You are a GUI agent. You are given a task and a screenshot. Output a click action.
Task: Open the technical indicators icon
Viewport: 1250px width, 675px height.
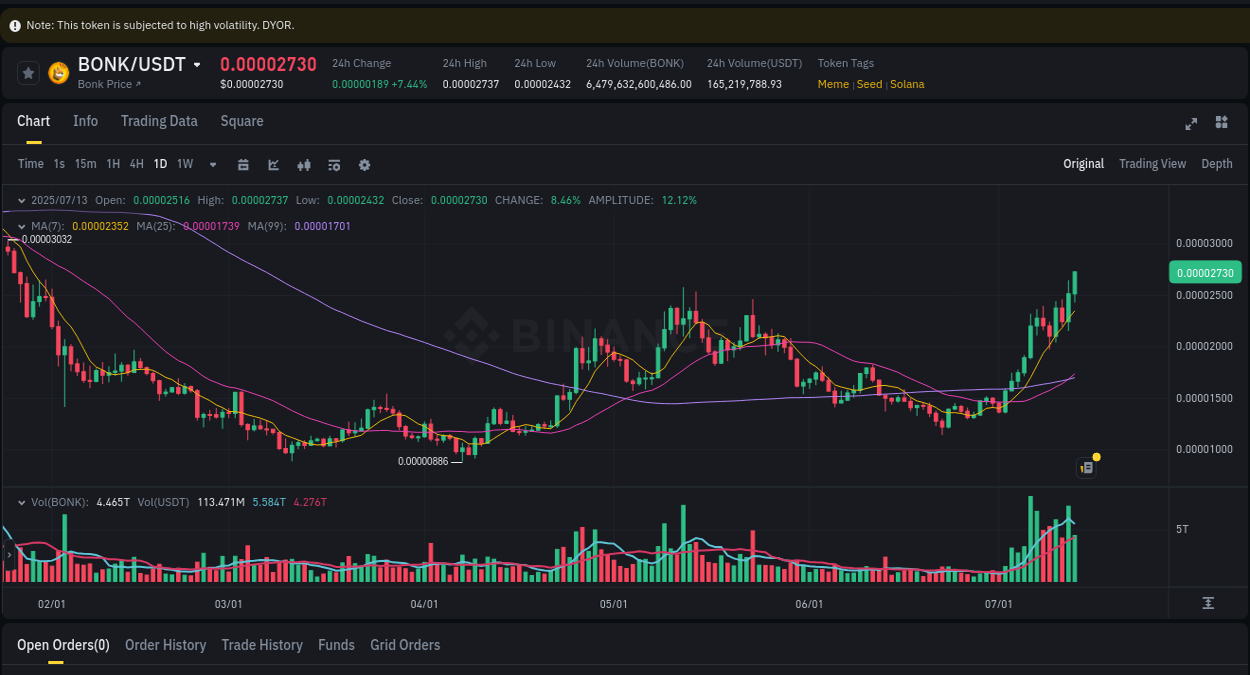pos(304,164)
